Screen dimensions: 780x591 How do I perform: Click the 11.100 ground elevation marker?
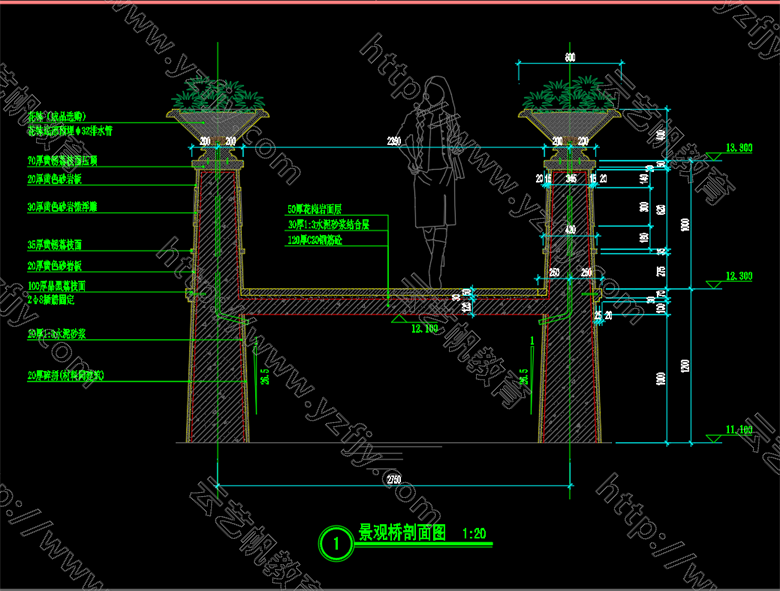[739, 429]
